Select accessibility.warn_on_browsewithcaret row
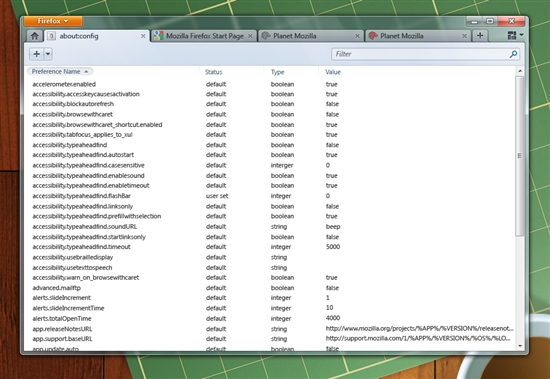Screen dimensions: 550x379 (270, 277)
